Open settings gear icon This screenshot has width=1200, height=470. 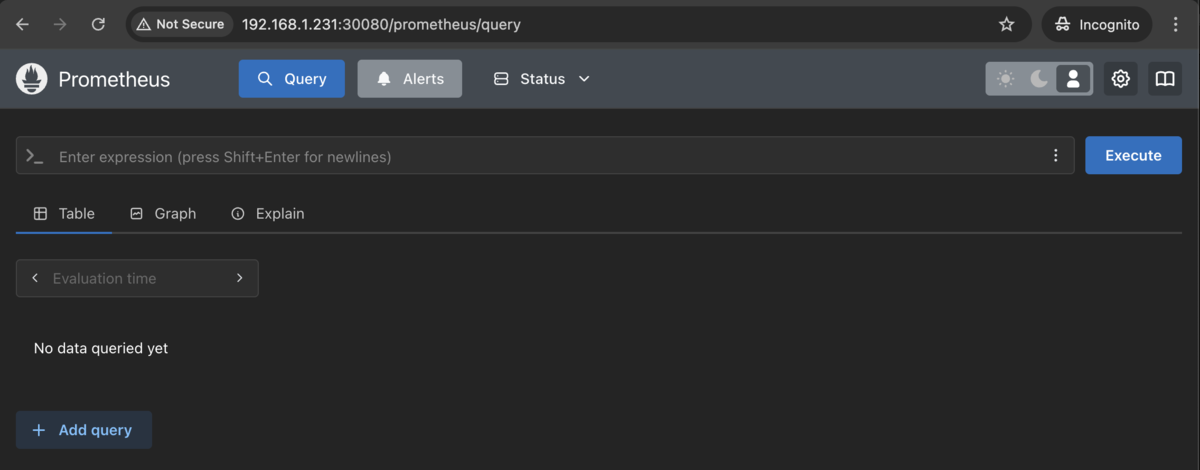(x=1121, y=79)
